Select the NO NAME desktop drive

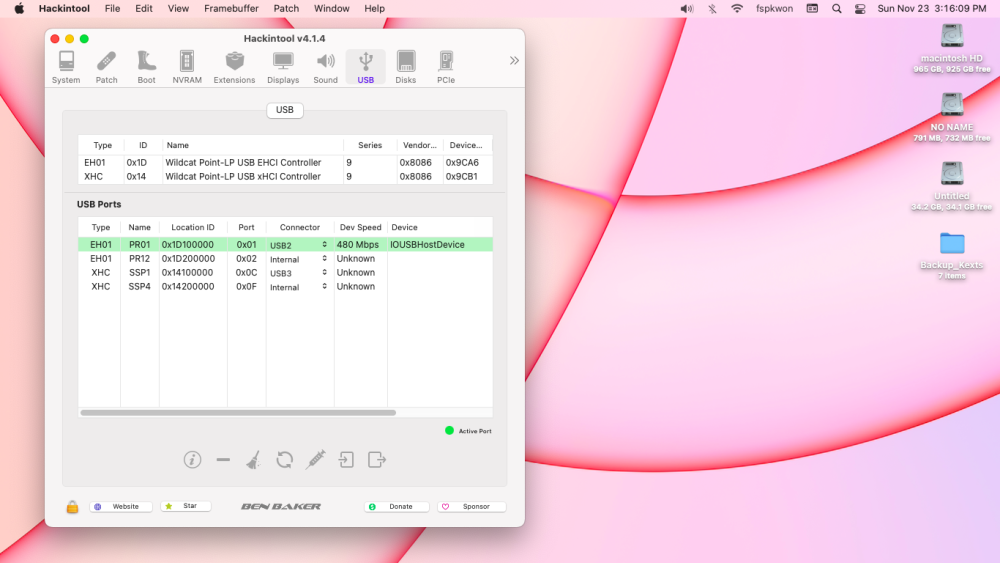(x=952, y=117)
